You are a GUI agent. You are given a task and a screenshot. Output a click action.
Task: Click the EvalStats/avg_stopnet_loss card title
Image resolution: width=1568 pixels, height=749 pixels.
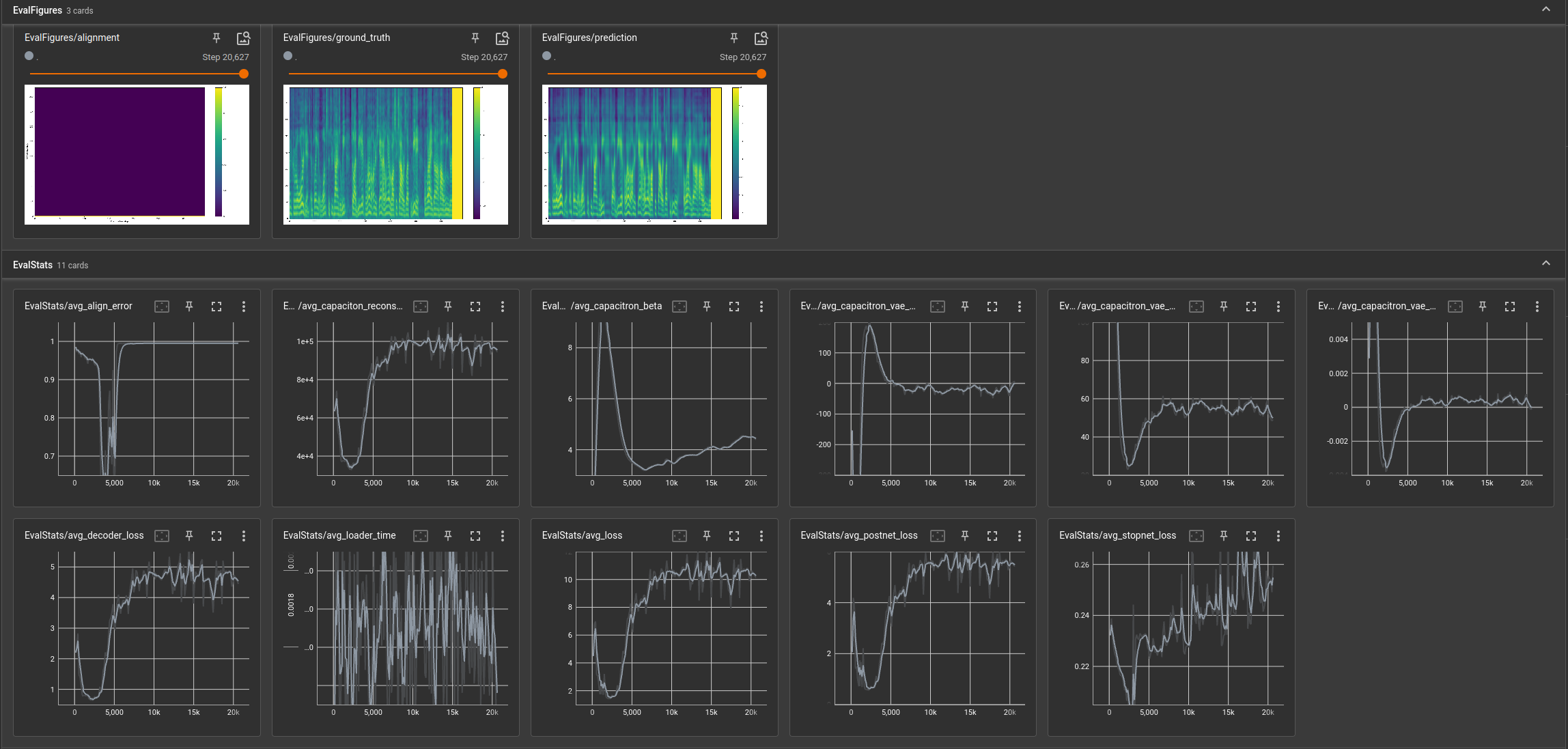pyautogui.click(x=1117, y=535)
